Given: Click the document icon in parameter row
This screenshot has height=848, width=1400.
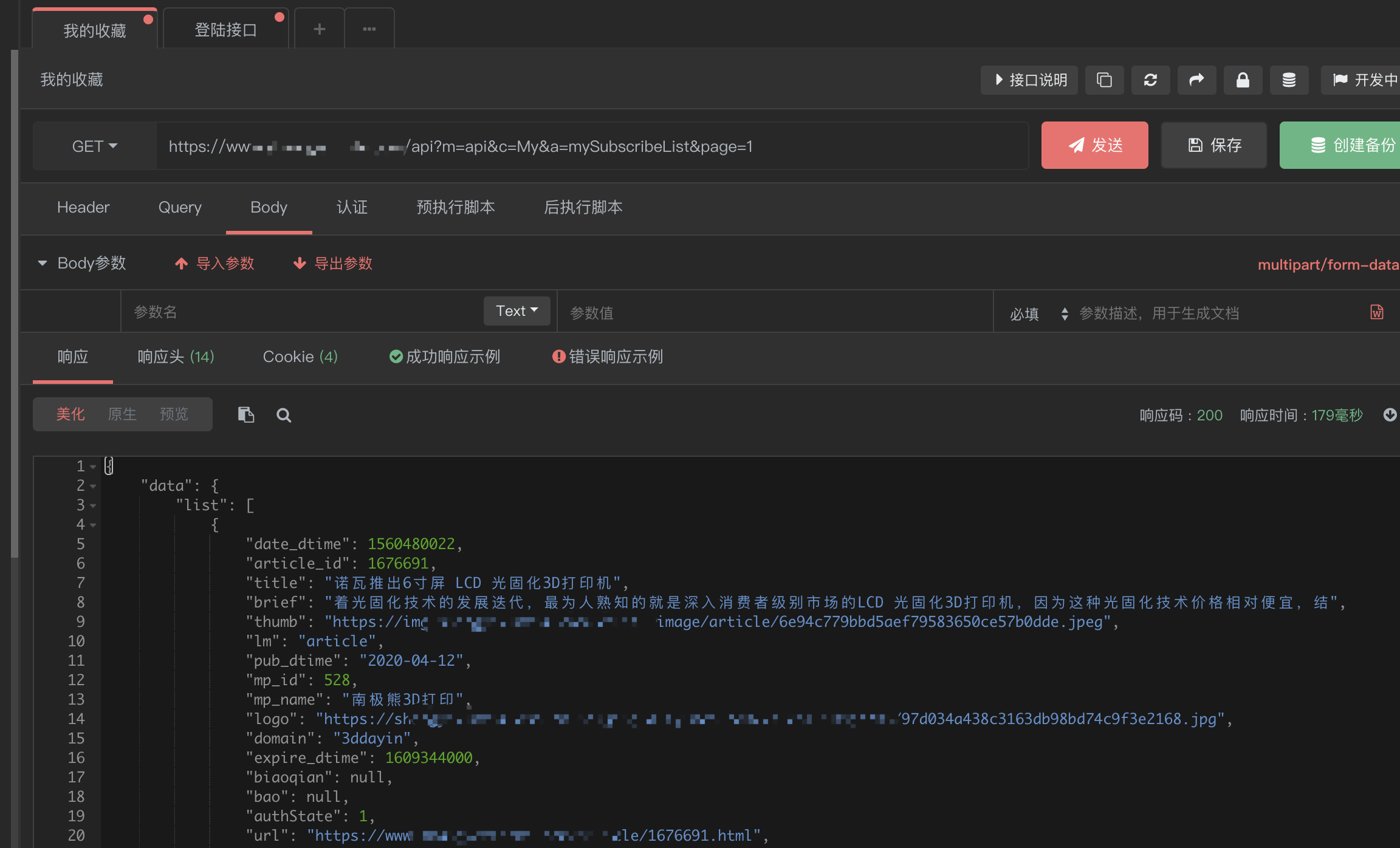Looking at the screenshot, I should click(x=1377, y=312).
